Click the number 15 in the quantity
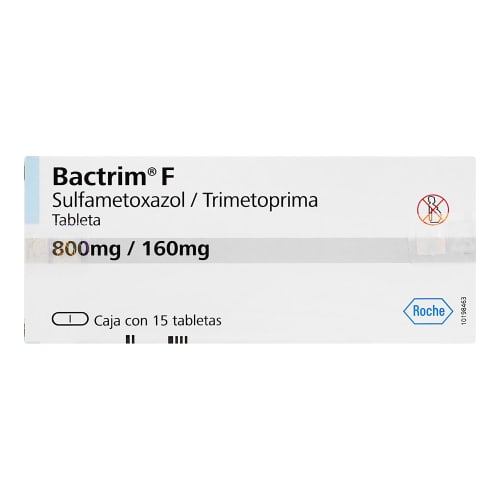500x500 pixels. [x=160, y=320]
